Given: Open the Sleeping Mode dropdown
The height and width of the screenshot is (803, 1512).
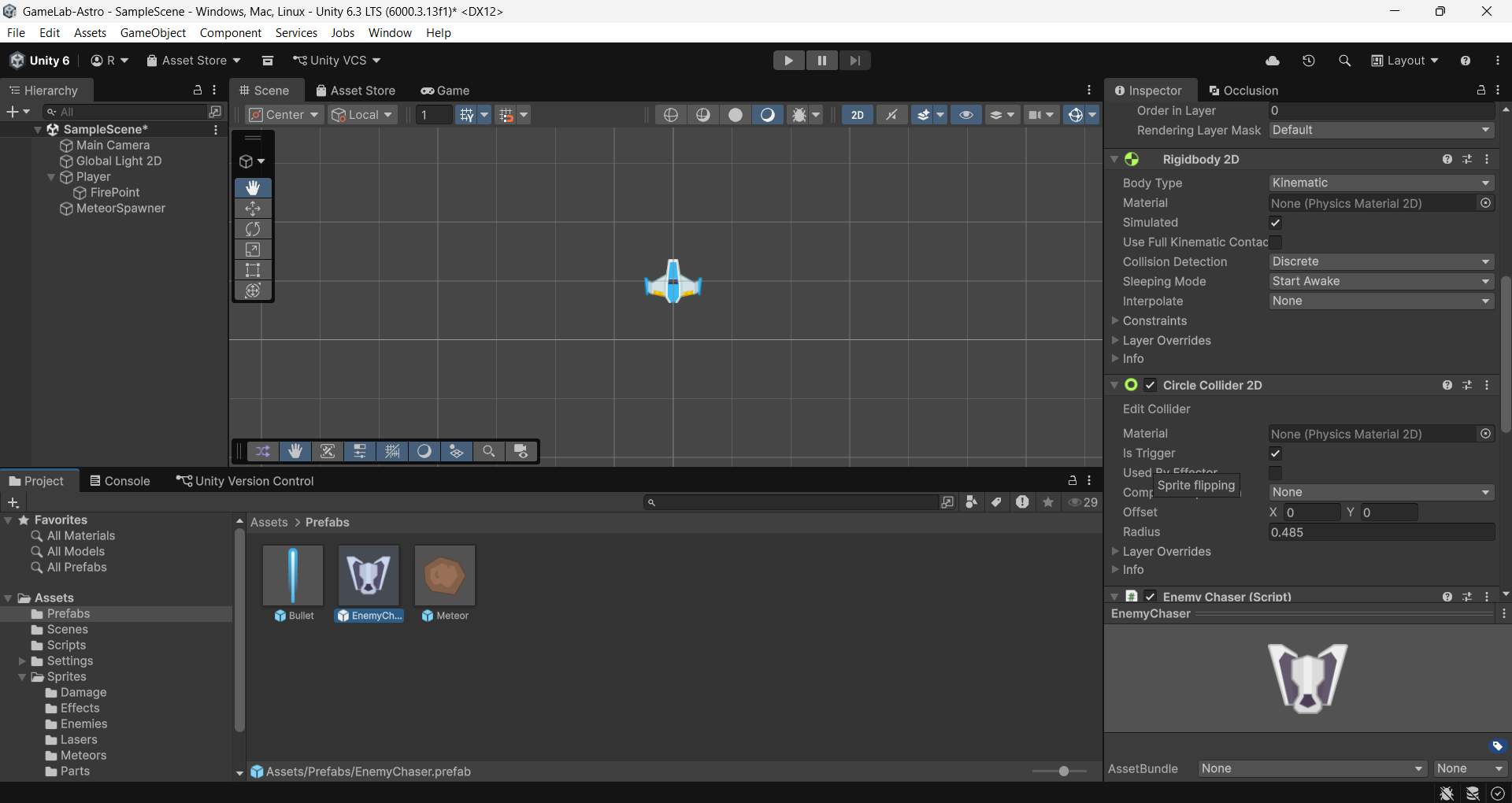Looking at the screenshot, I should click(1381, 281).
